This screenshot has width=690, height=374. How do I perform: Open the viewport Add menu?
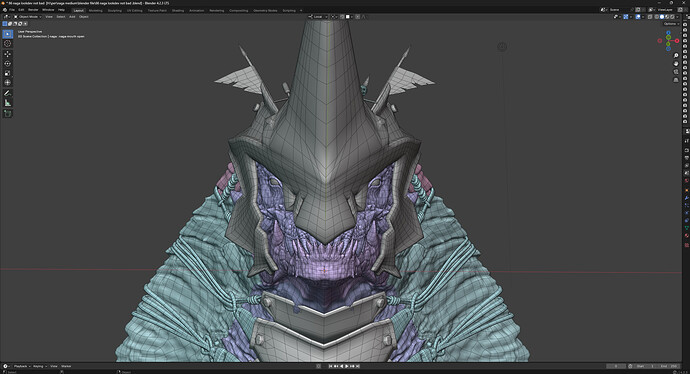(x=72, y=17)
